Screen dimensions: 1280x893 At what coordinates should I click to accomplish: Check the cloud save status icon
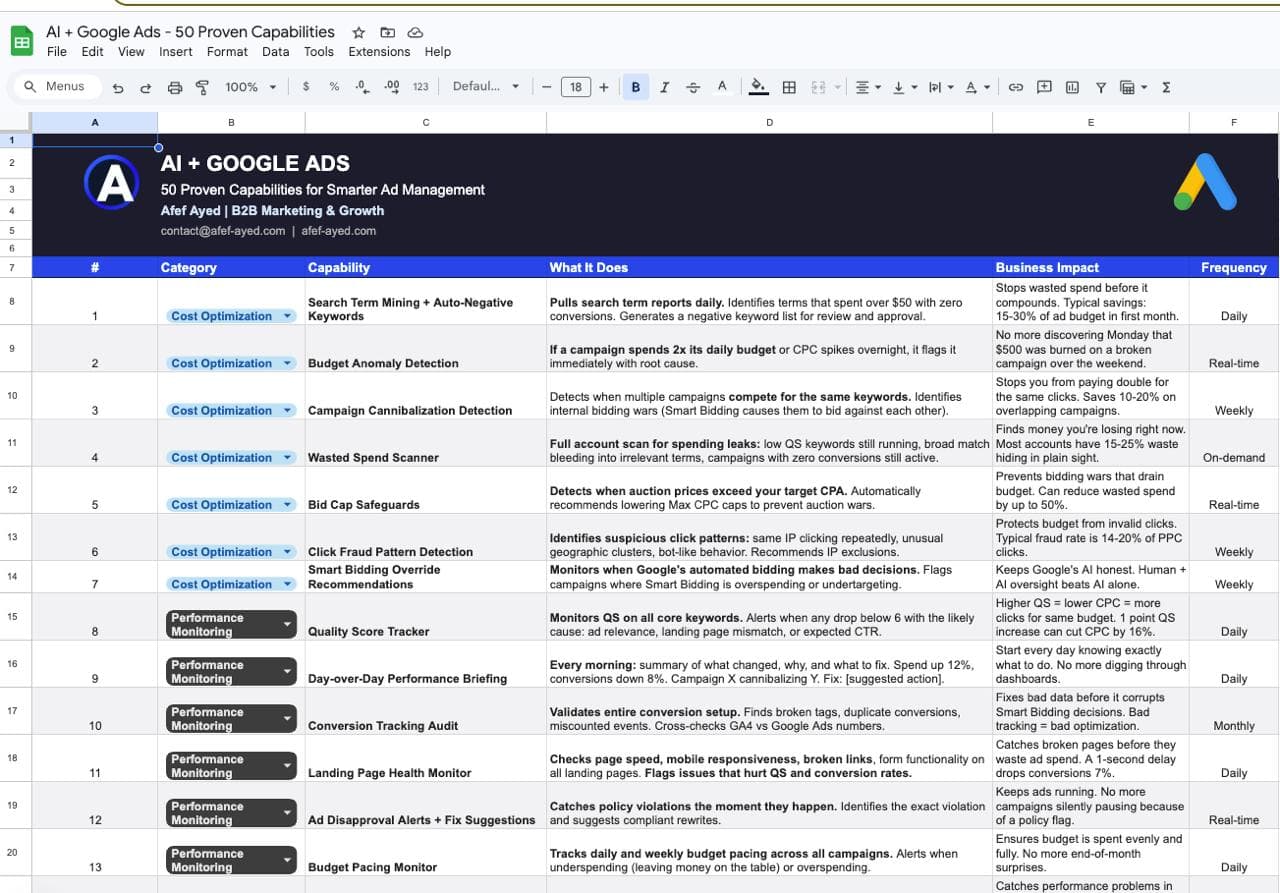(416, 32)
